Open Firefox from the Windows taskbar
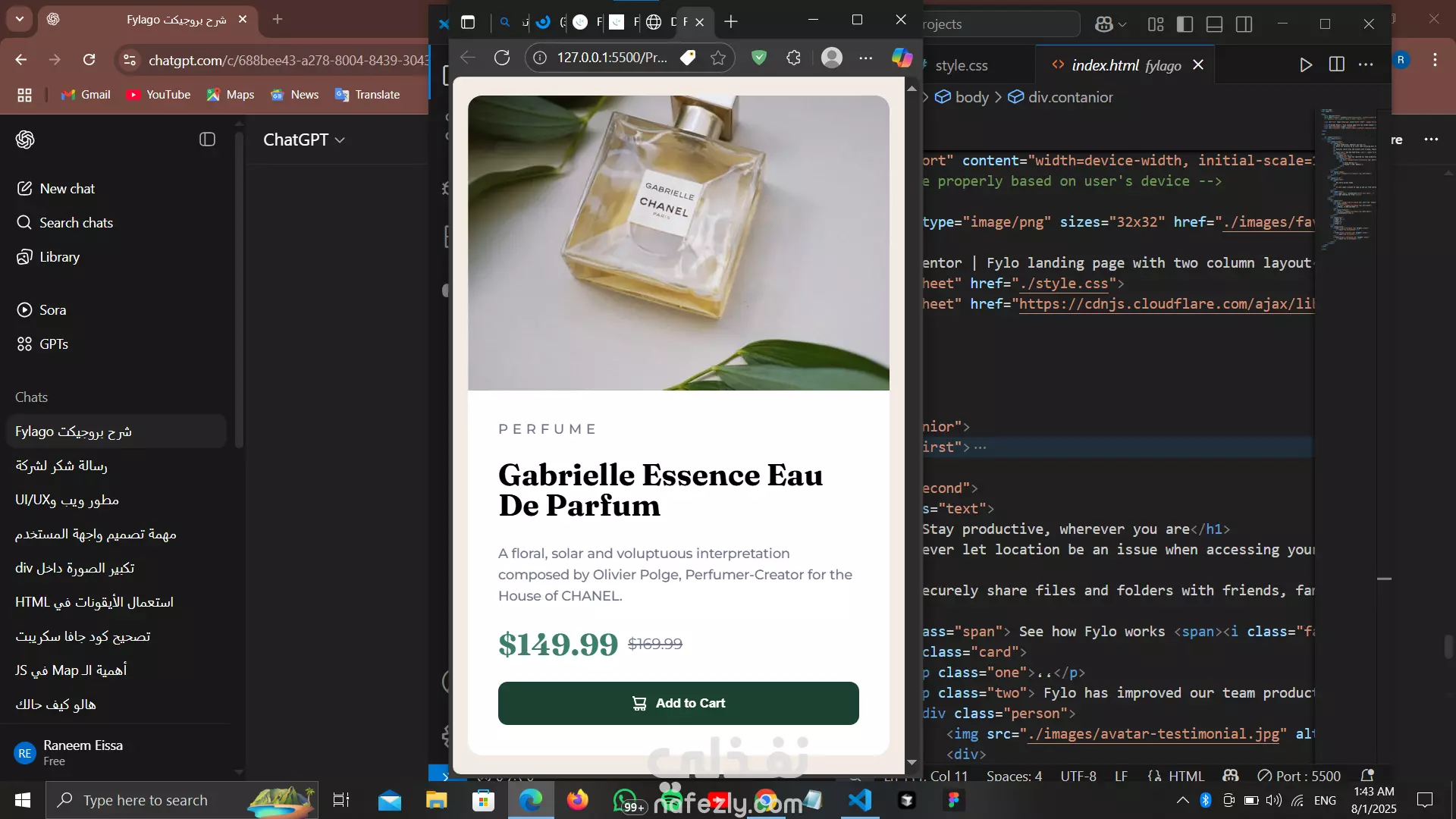This screenshot has height=819, width=1456. point(578,800)
